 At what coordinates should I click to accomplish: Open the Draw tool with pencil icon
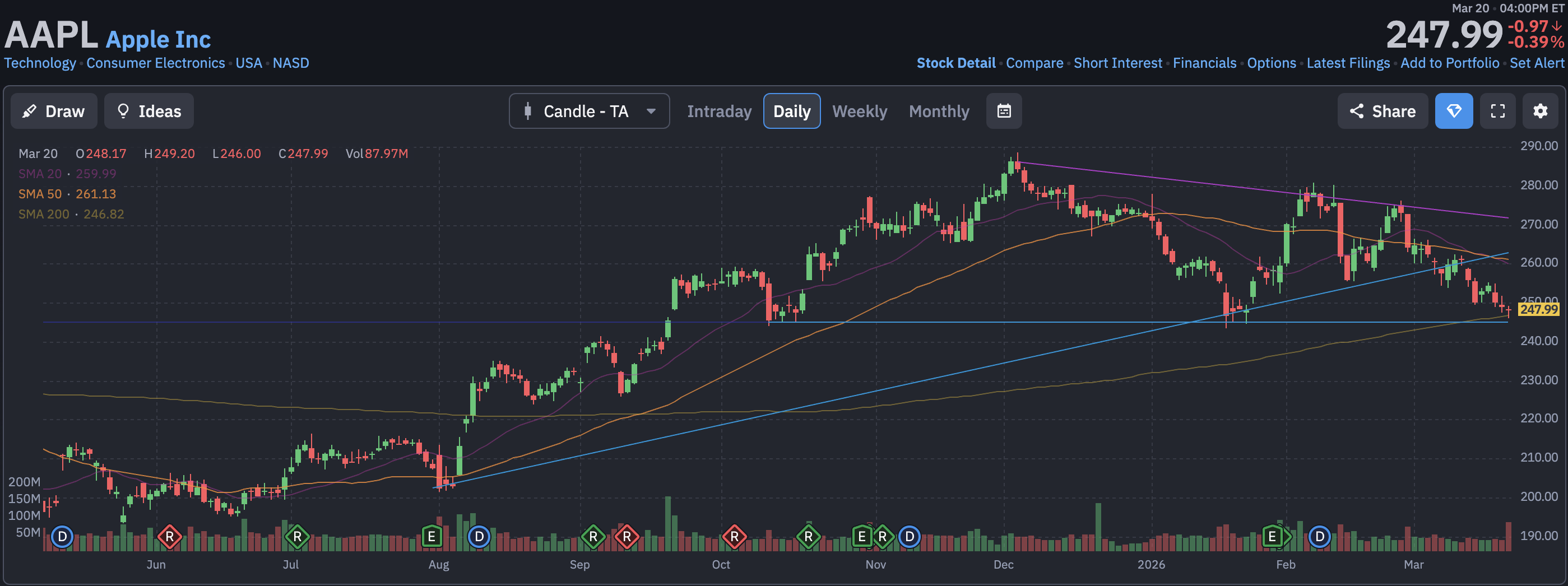pos(54,111)
